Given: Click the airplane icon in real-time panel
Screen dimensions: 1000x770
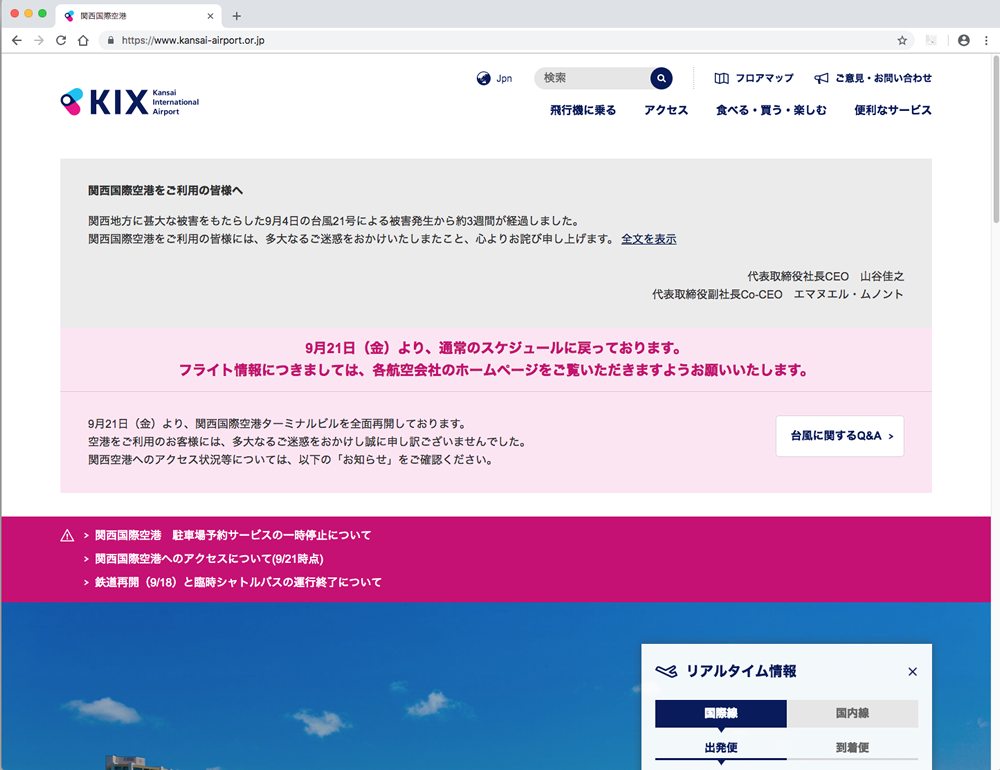Looking at the screenshot, I should pyautogui.click(x=666, y=671).
